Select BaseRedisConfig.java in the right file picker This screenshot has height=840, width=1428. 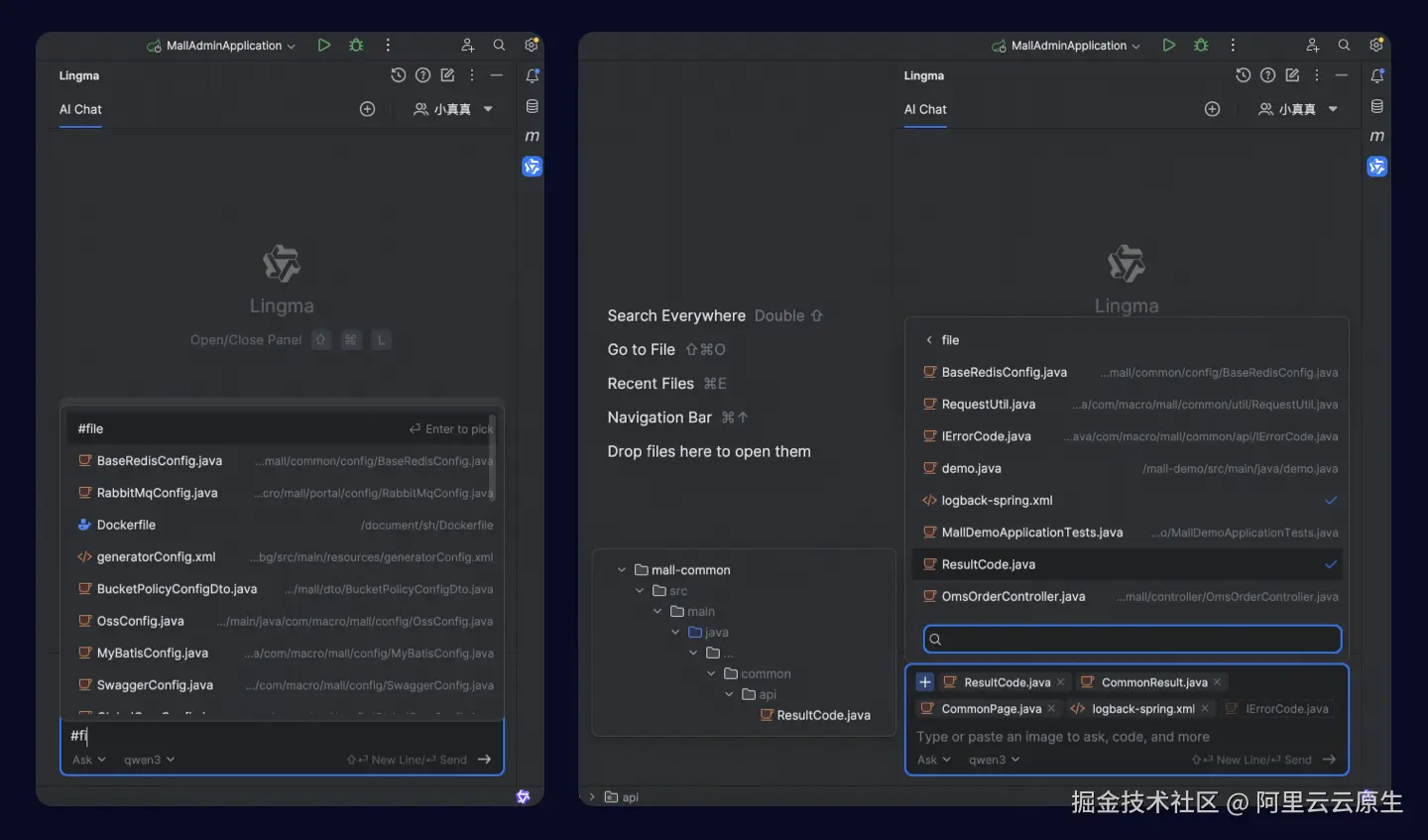(x=1127, y=373)
